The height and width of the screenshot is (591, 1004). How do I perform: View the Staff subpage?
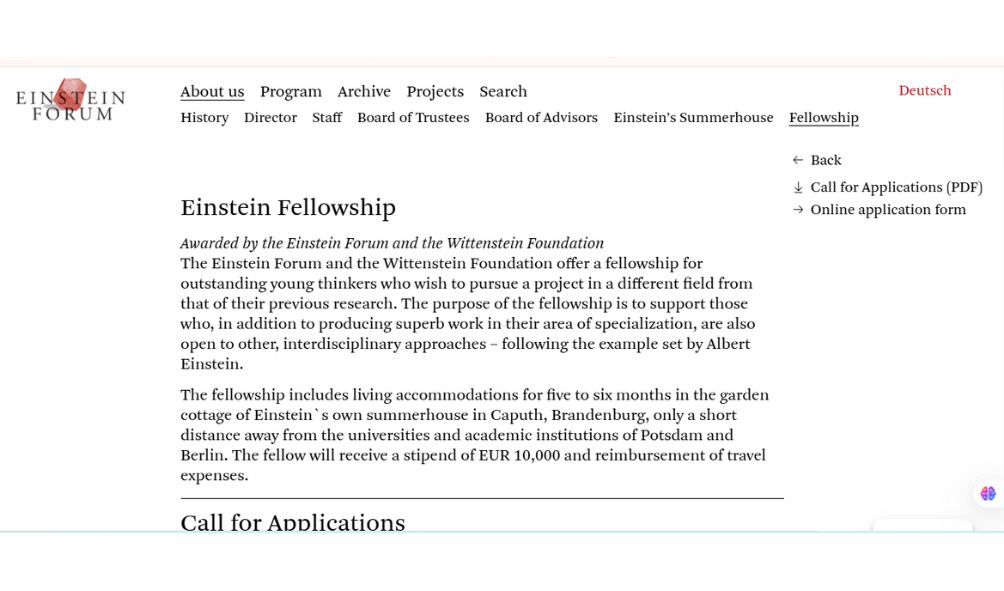(327, 118)
